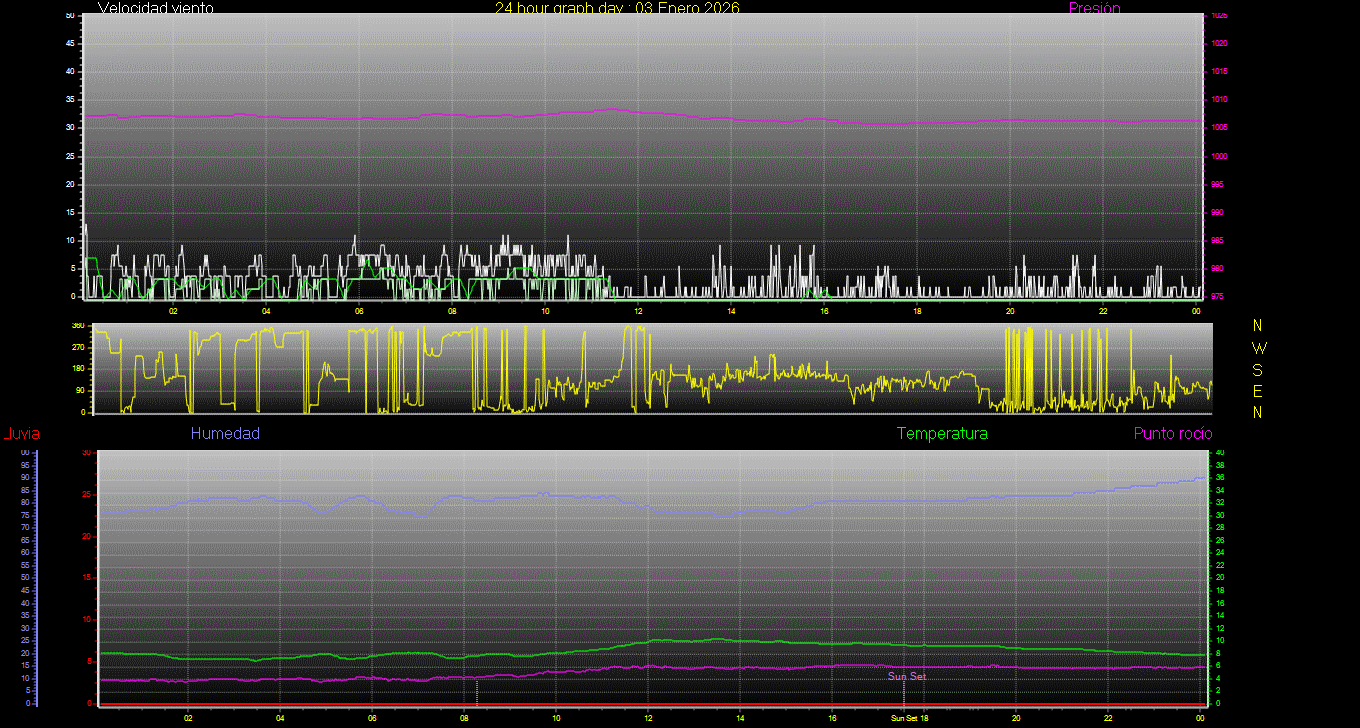The width and height of the screenshot is (1360, 728).
Task: Select the Presión legend label
Action: point(1094,8)
